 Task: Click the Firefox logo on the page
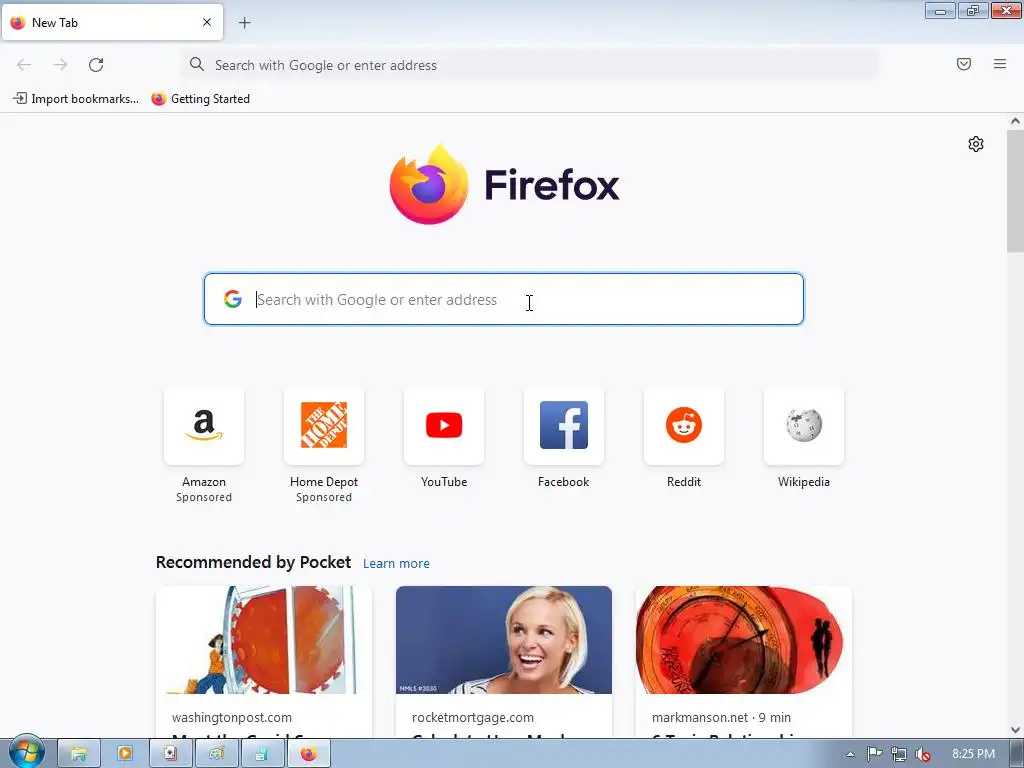pyautogui.click(x=504, y=185)
